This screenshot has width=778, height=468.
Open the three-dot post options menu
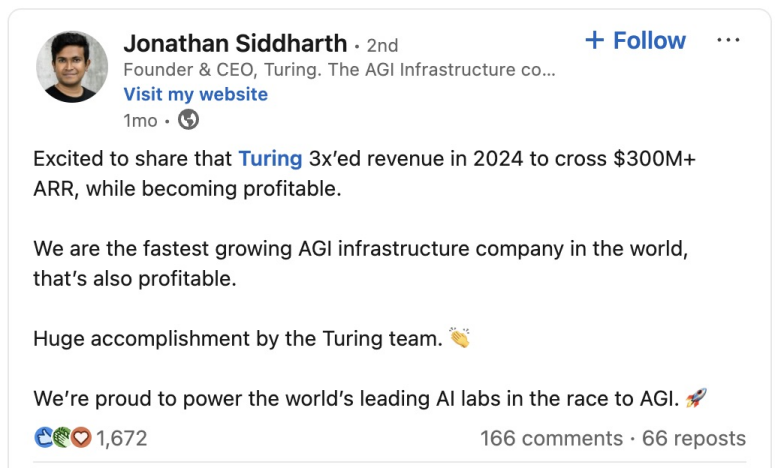[x=729, y=41]
